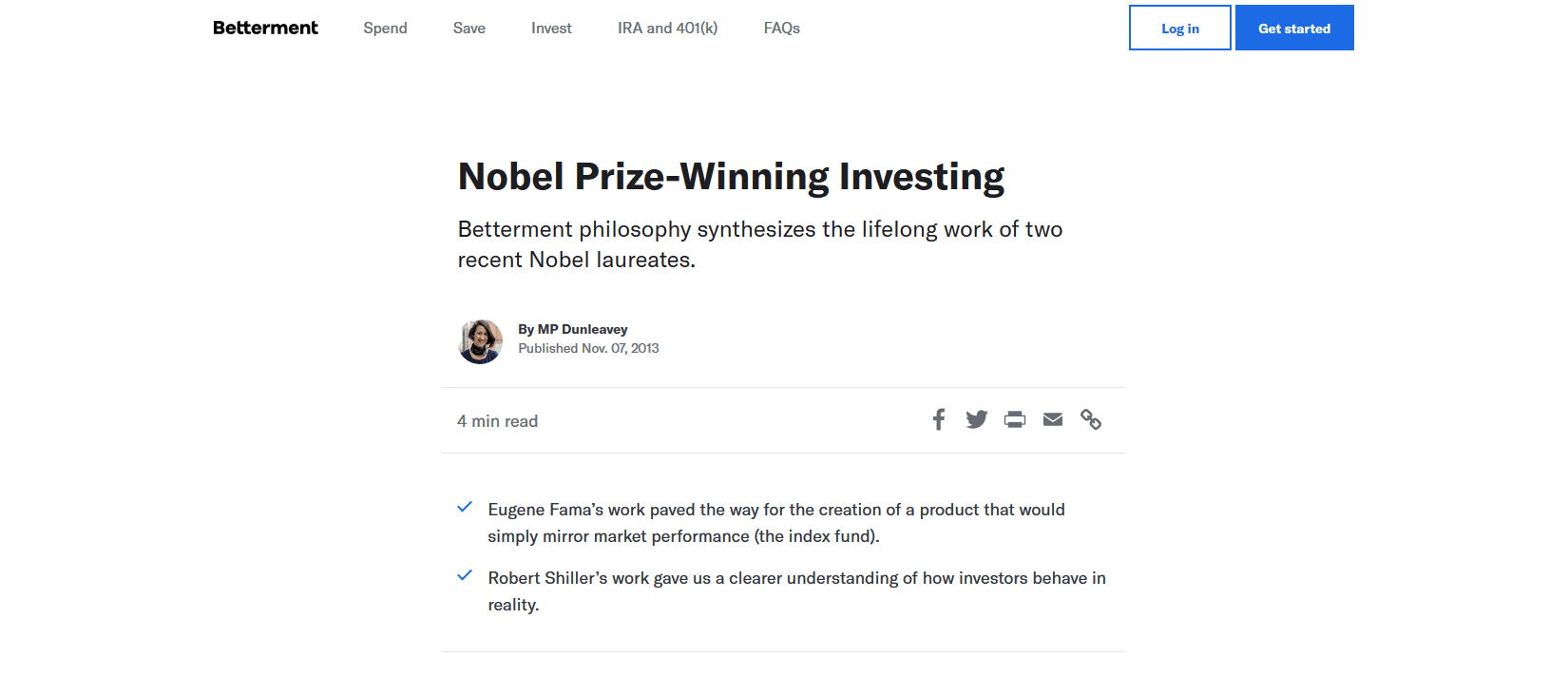1568x677 pixels.
Task: Click the 4 min read label
Action: coord(497,421)
